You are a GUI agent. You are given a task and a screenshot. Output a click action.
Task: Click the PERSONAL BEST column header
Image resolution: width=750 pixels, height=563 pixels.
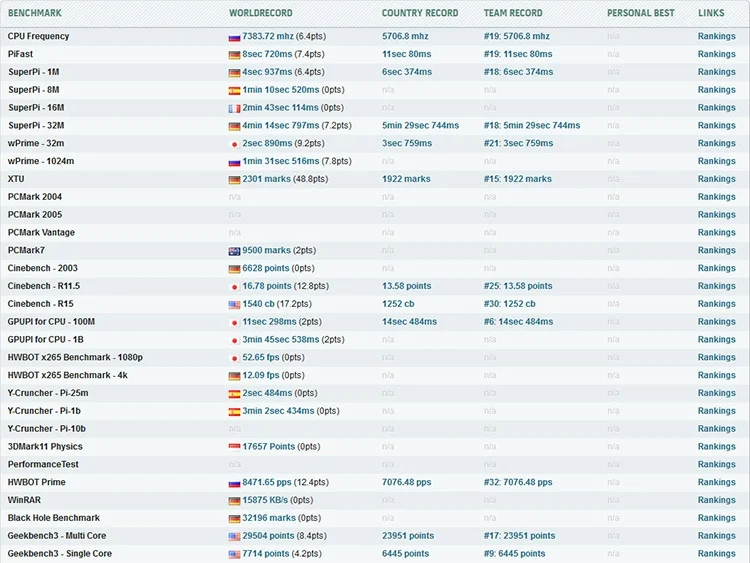(641, 13)
